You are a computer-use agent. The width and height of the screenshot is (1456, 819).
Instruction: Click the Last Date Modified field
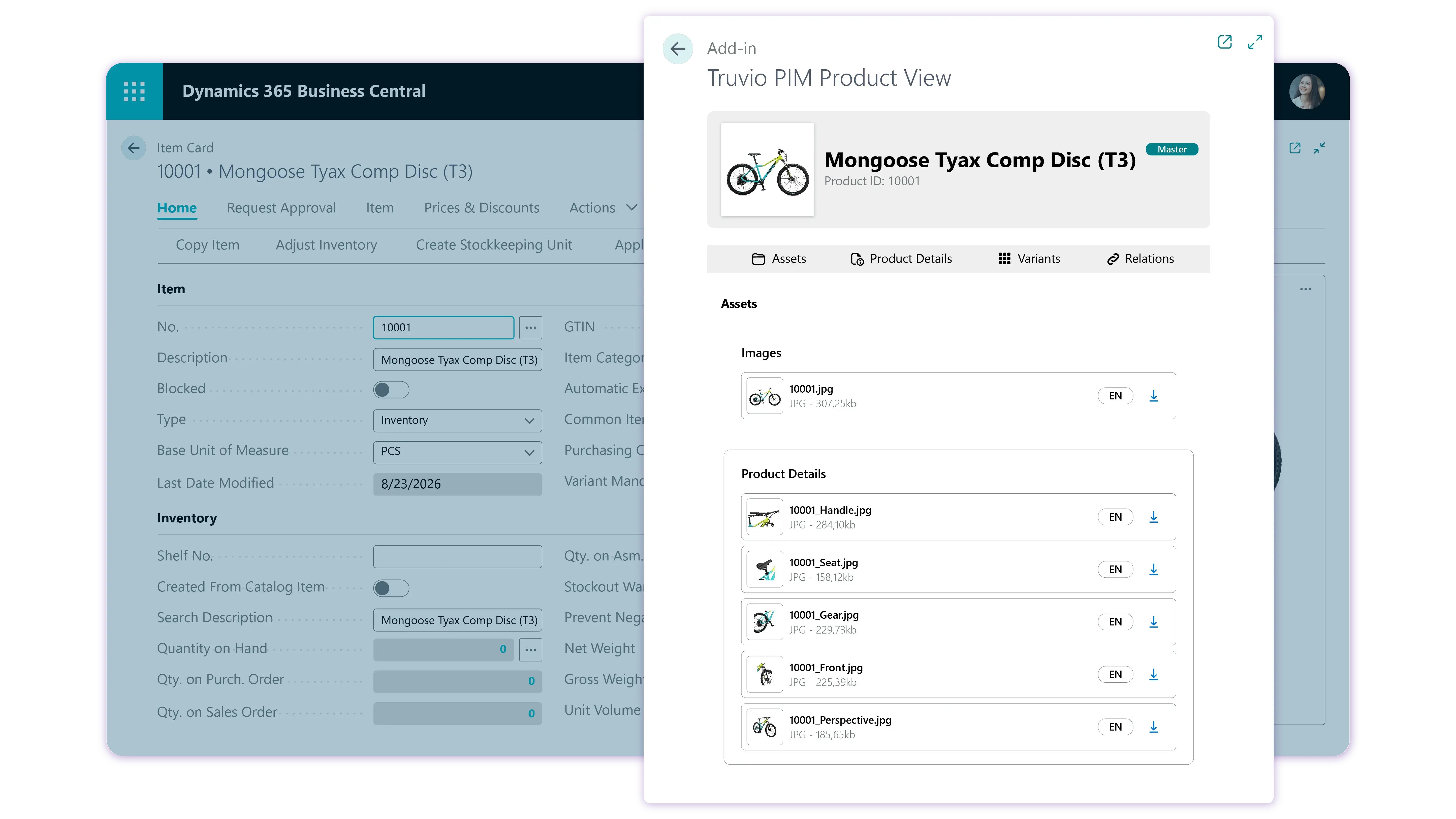tap(457, 484)
